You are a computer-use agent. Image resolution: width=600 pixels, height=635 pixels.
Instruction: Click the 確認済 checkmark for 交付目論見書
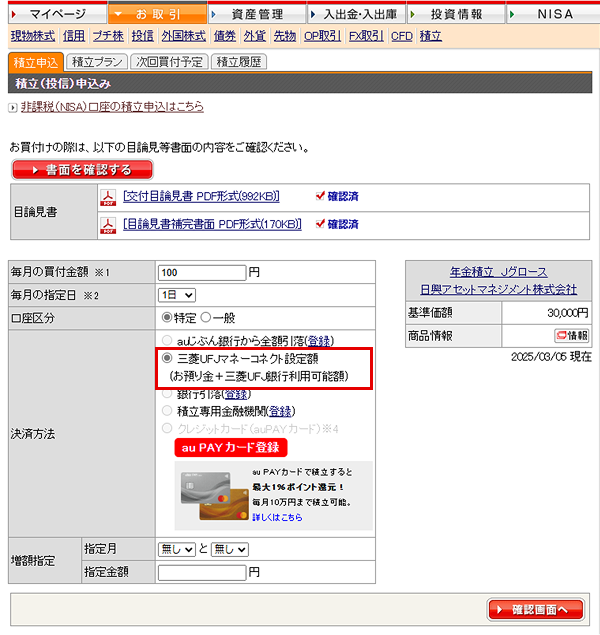320,196
